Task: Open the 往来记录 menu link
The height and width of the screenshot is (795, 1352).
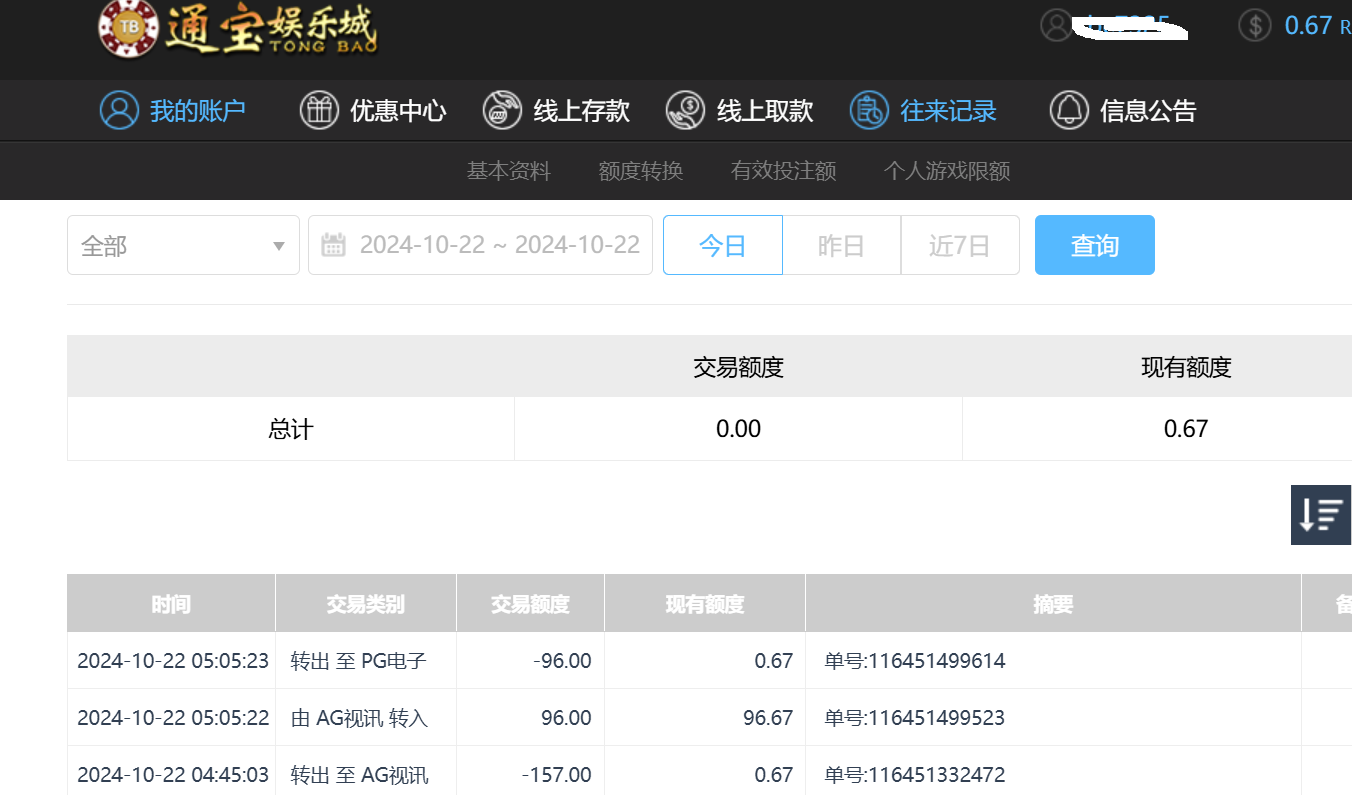Action: pyautogui.click(x=947, y=110)
